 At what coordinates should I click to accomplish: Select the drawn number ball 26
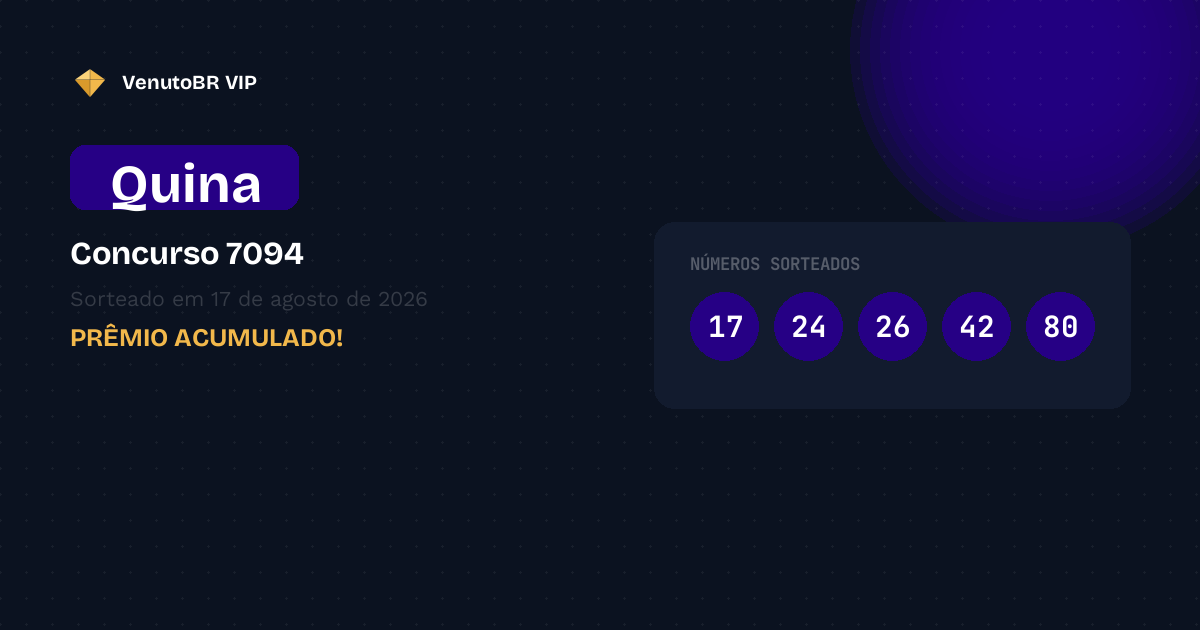pos(893,326)
